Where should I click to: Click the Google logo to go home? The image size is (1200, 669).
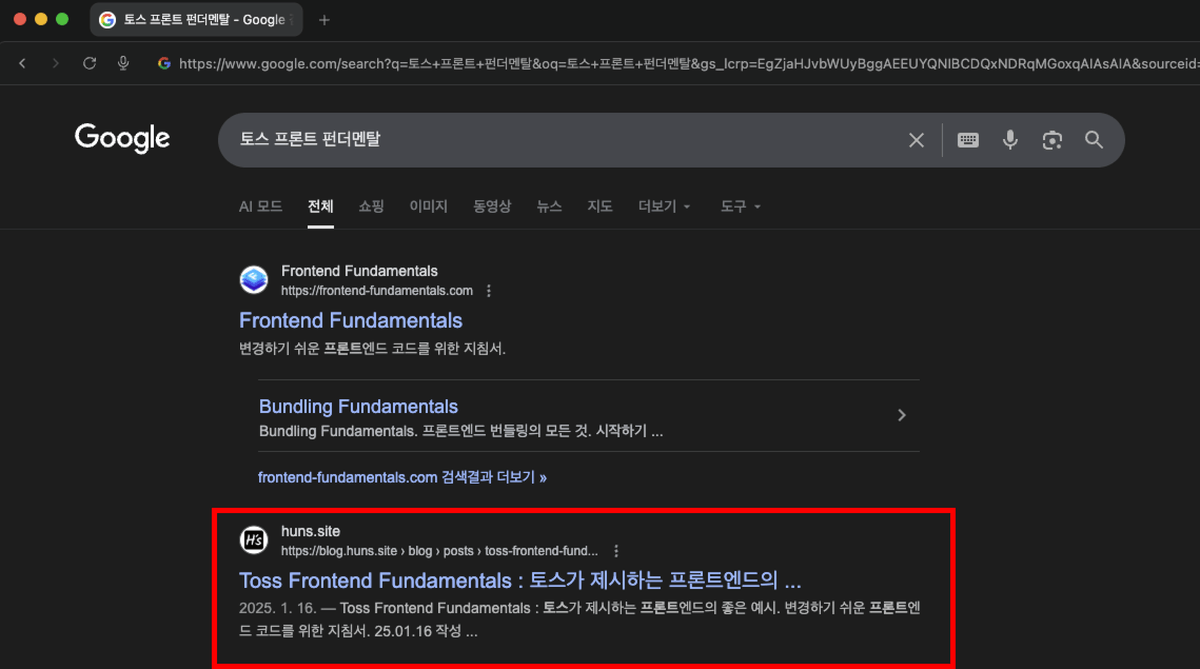click(x=122, y=138)
